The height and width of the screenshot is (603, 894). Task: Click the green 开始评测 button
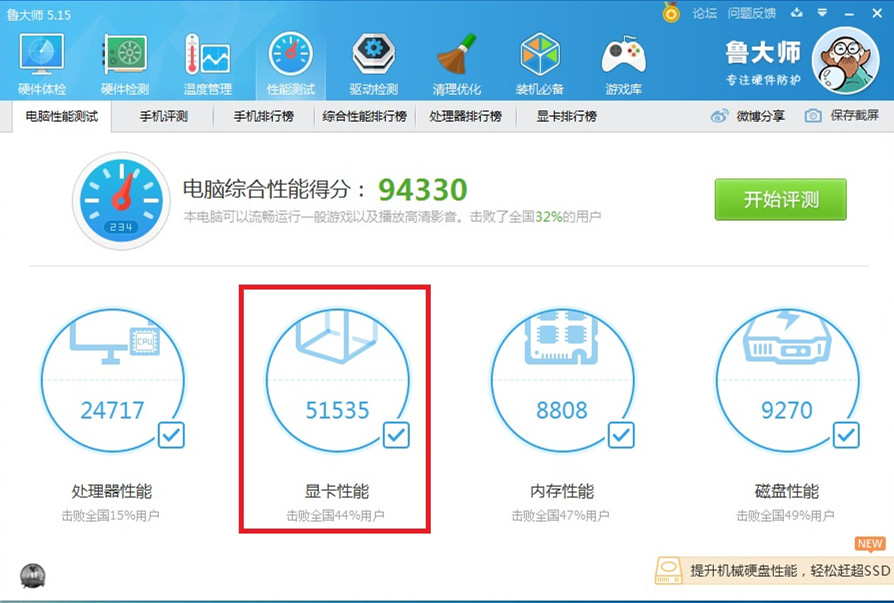point(781,199)
